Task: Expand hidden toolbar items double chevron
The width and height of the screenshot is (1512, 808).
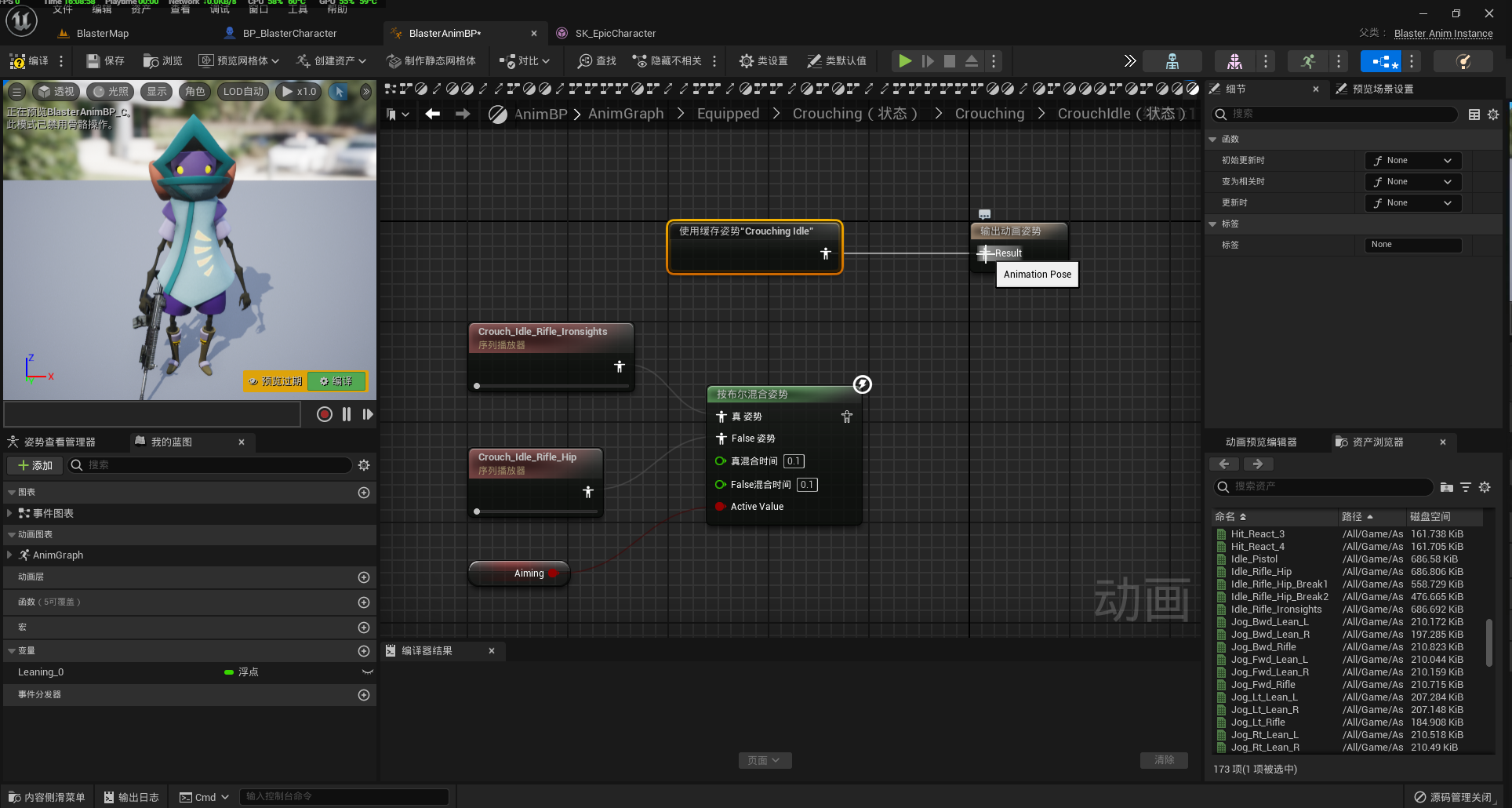Action: tap(1129, 60)
